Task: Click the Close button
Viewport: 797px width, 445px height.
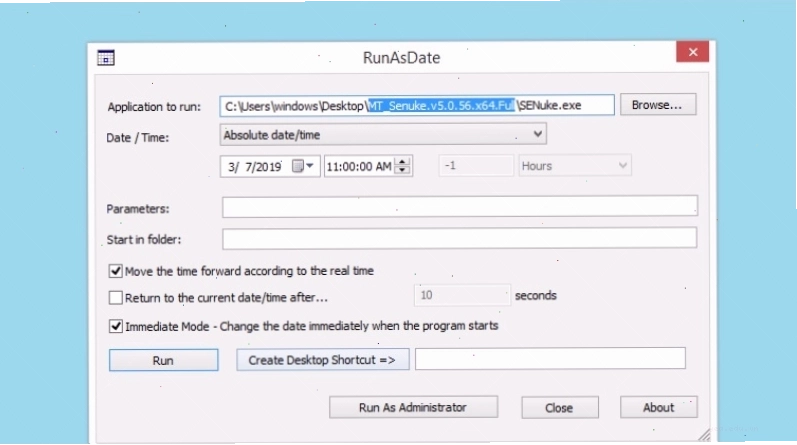Action: (560, 408)
